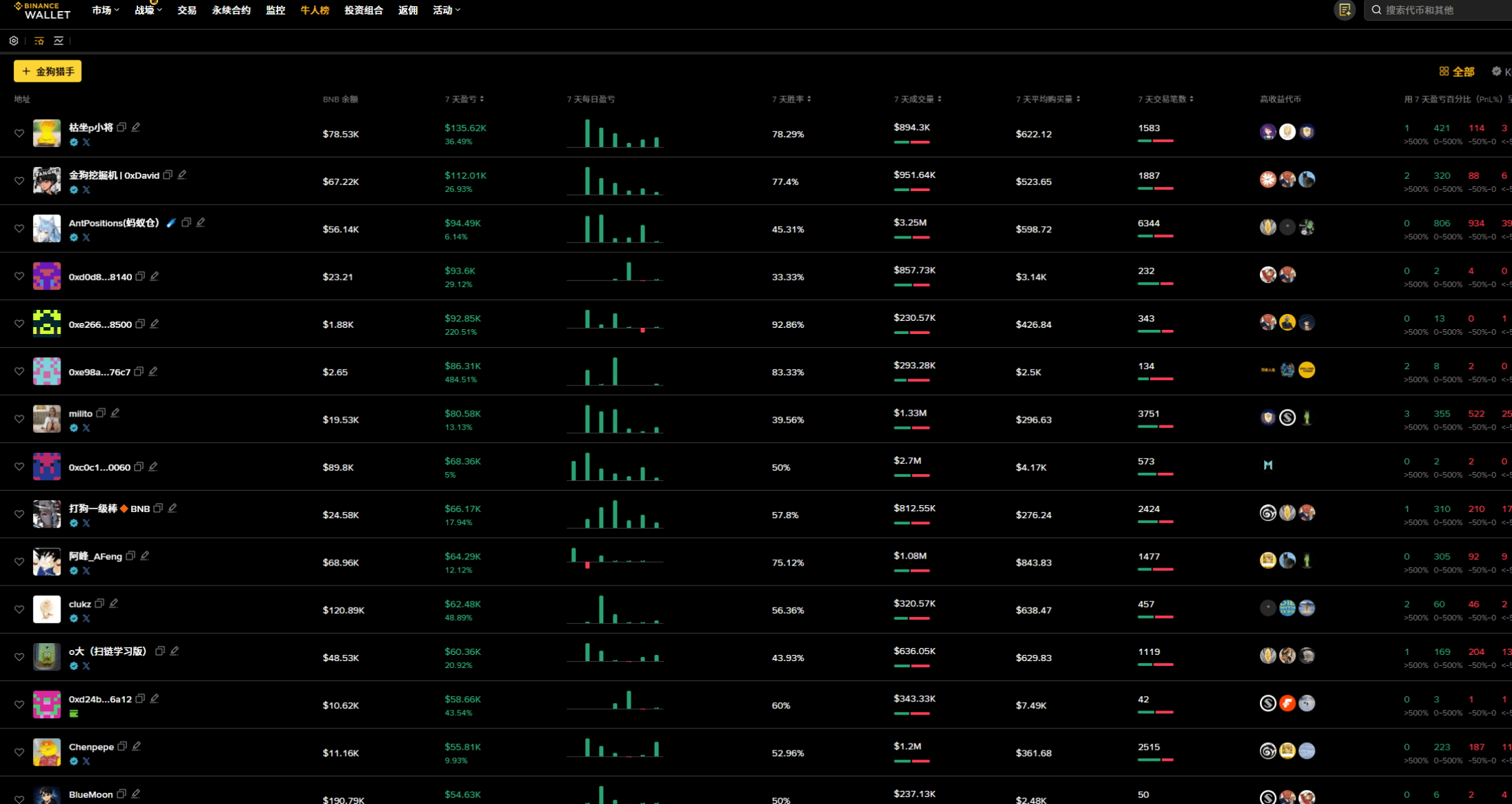Image resolution: width=1512 pixels, height=804 pixels.
Task: Toggle the favorite heart for 0xe266...8500
Action: (19, 324)
